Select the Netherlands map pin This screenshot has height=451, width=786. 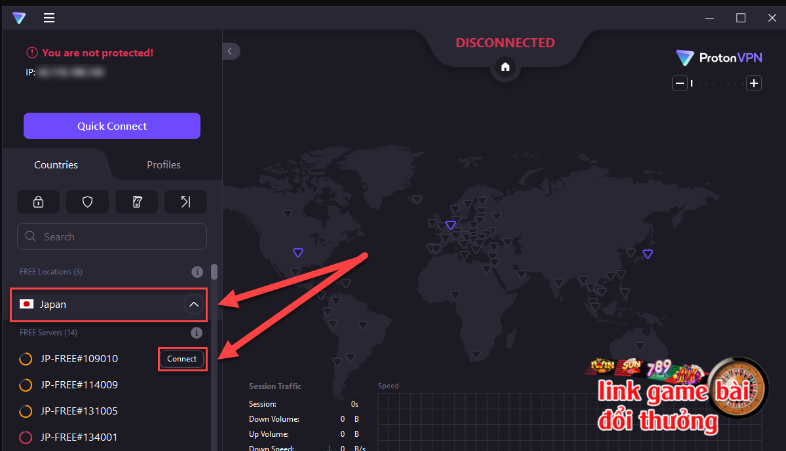pos(451,225)
